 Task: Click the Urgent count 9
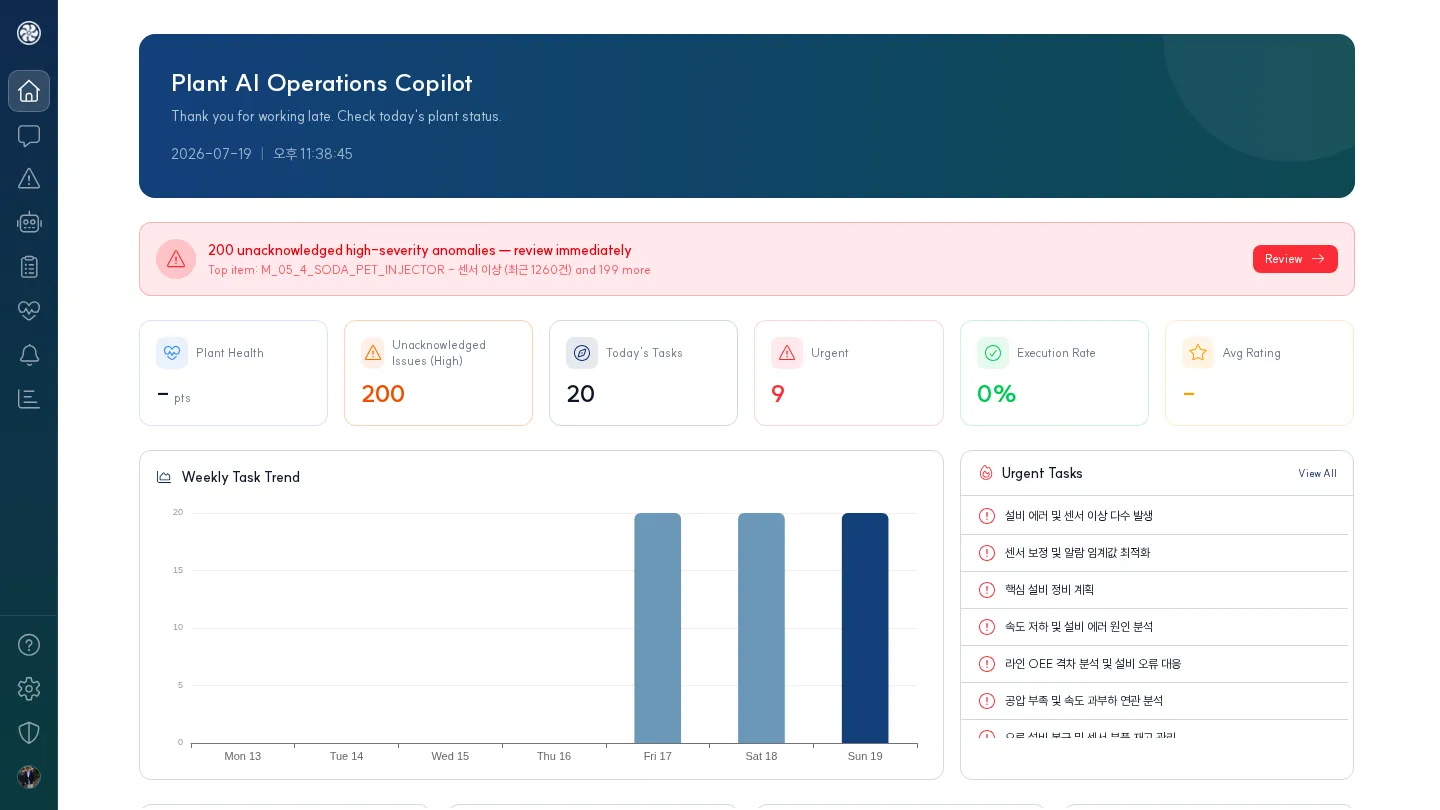[778, 394]
